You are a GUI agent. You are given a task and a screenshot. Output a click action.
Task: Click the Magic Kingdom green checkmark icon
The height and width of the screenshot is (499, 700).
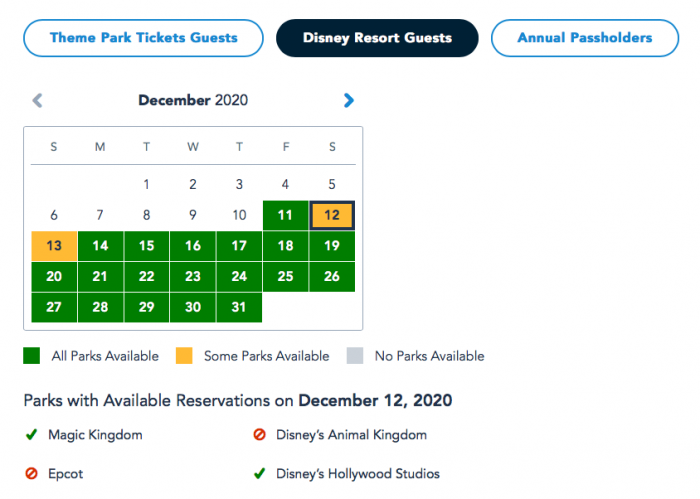point(32,435)
